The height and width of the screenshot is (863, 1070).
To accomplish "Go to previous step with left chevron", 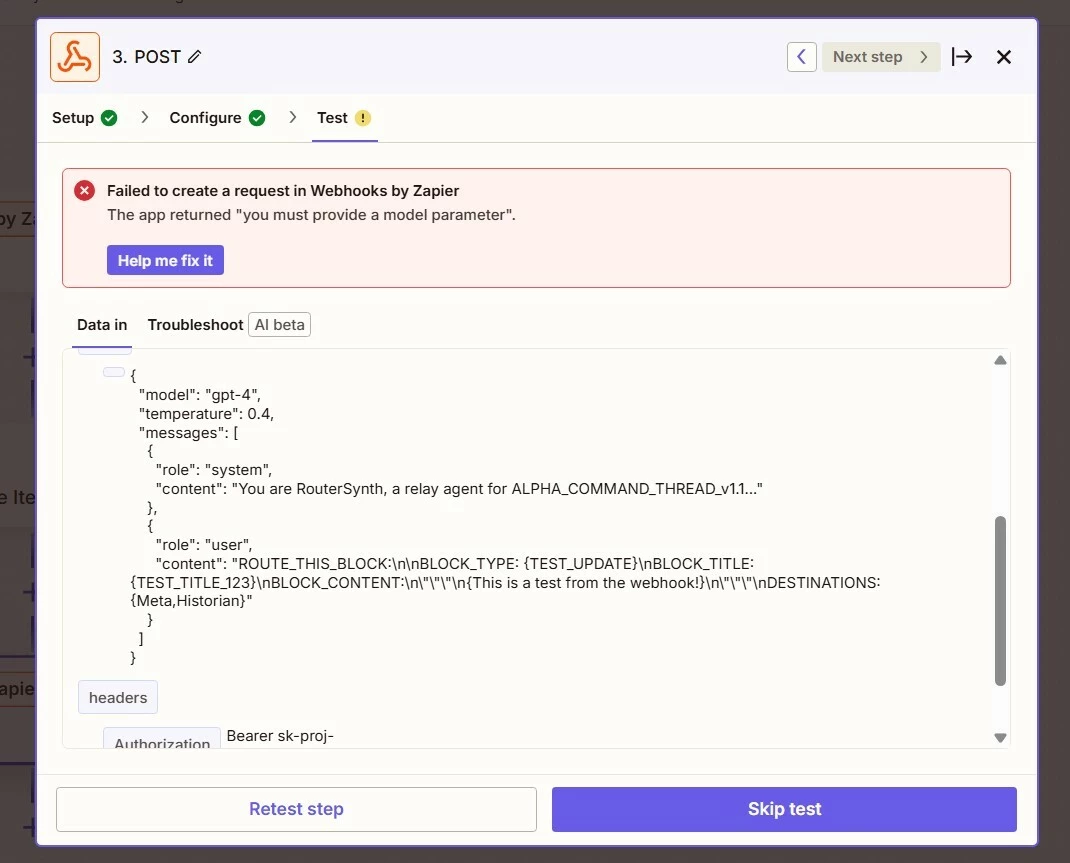I will (x=801, y=57).
